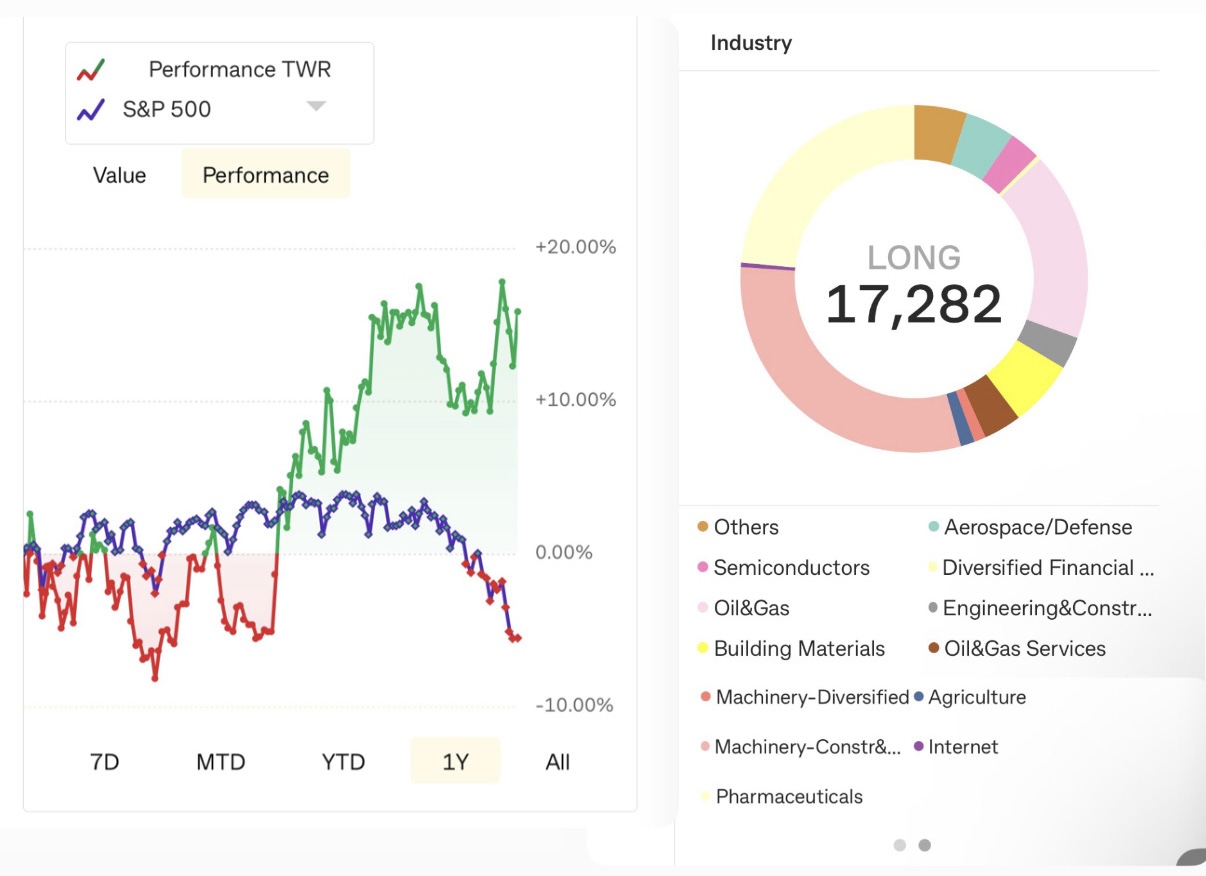The image size is (1206, 876).
Task: Click the Oil&Gas legend entry
Action: [743, 608]
